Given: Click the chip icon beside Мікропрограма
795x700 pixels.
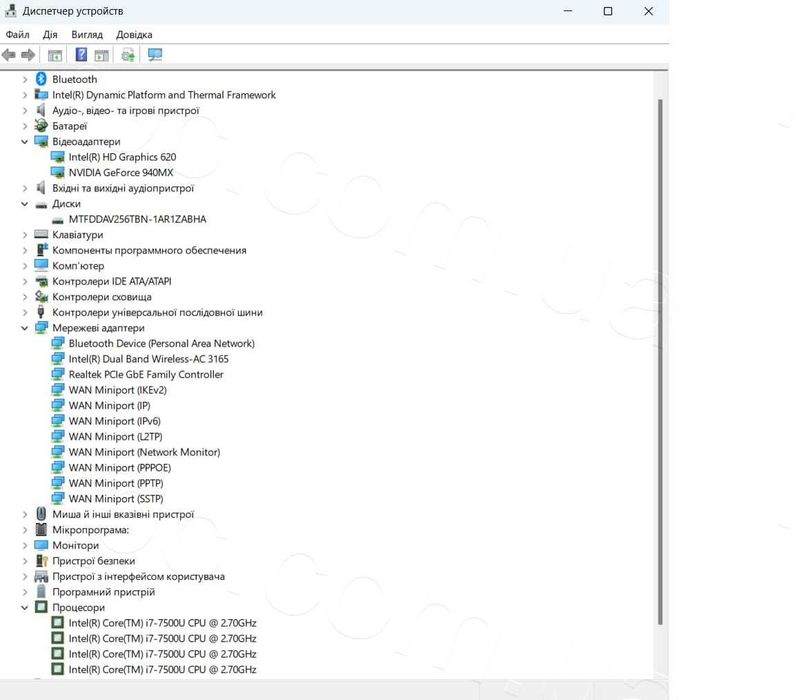Looking at the screenshot, I should pos(41,530).
